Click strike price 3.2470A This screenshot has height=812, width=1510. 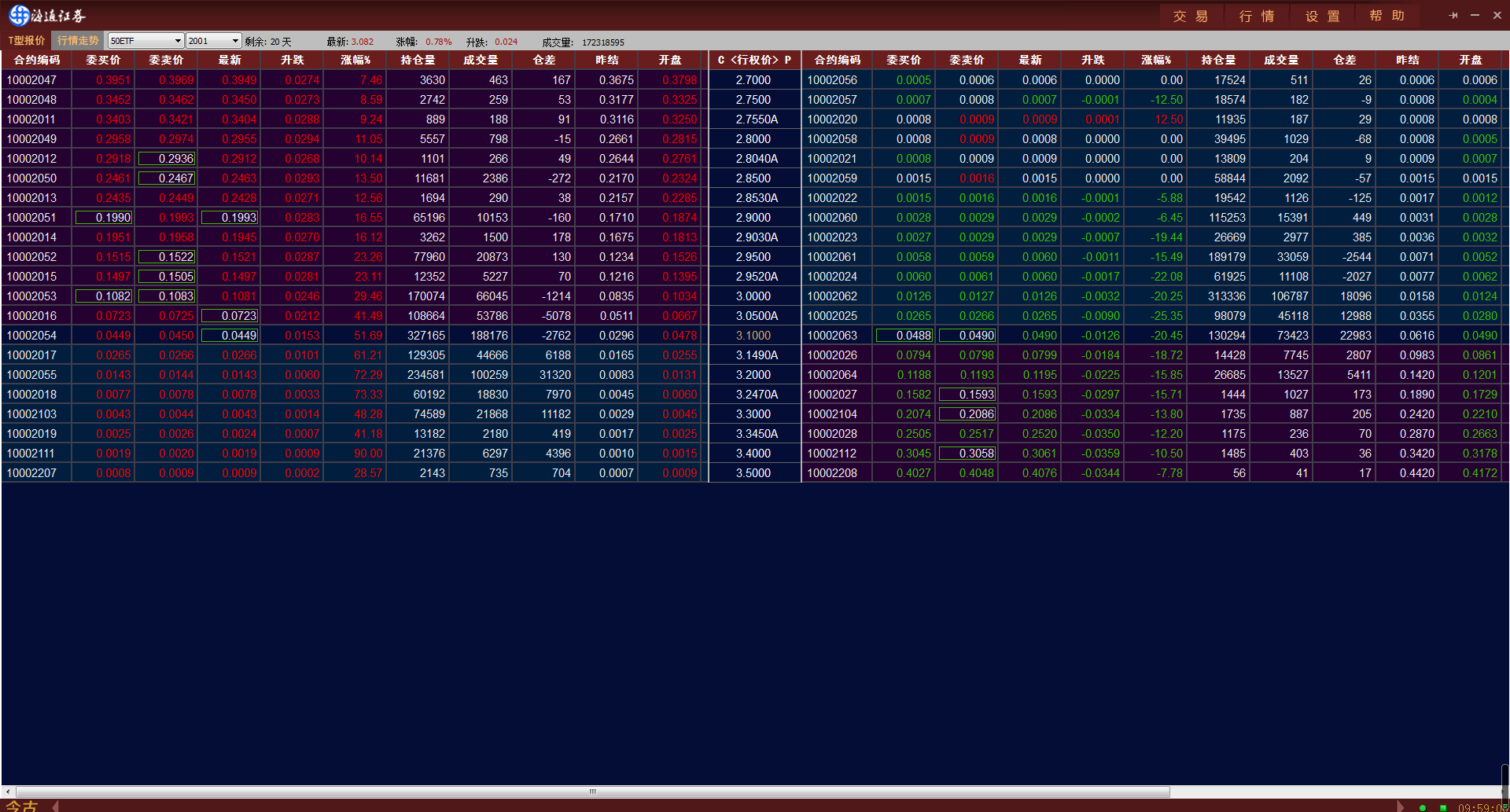(x=757, y=395)
